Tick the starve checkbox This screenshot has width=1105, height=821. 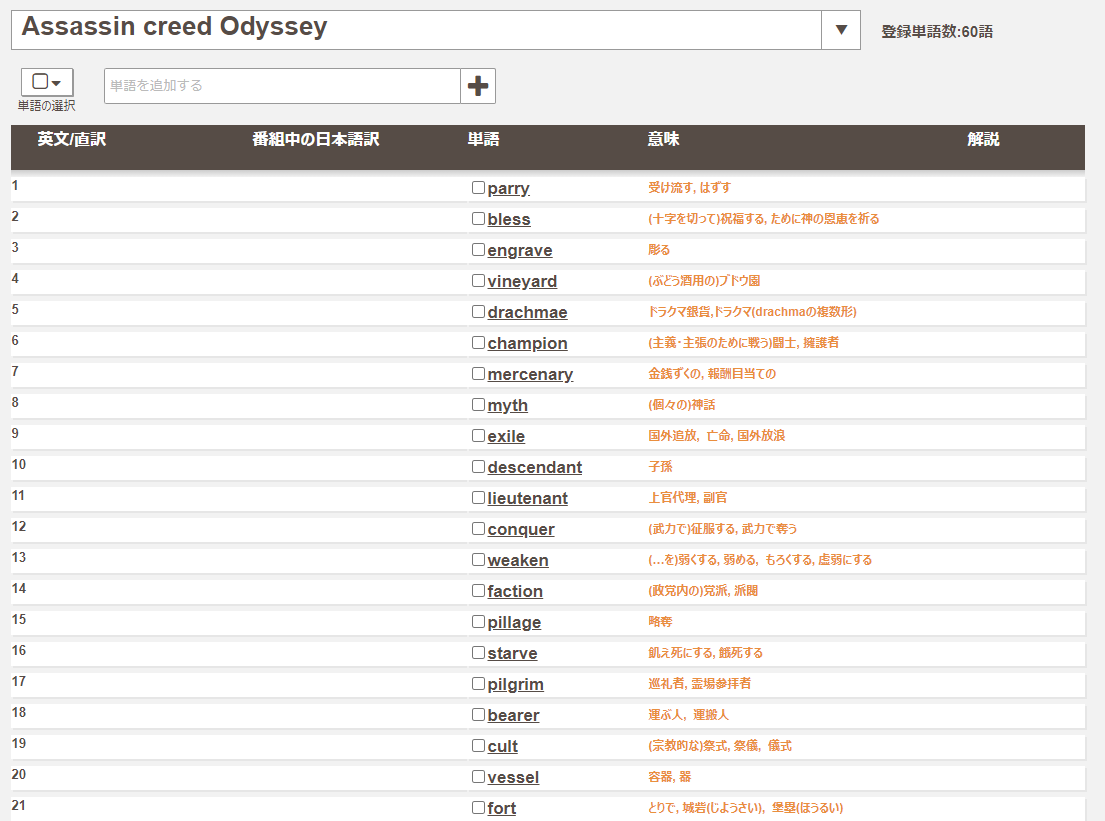pos(479,653)
